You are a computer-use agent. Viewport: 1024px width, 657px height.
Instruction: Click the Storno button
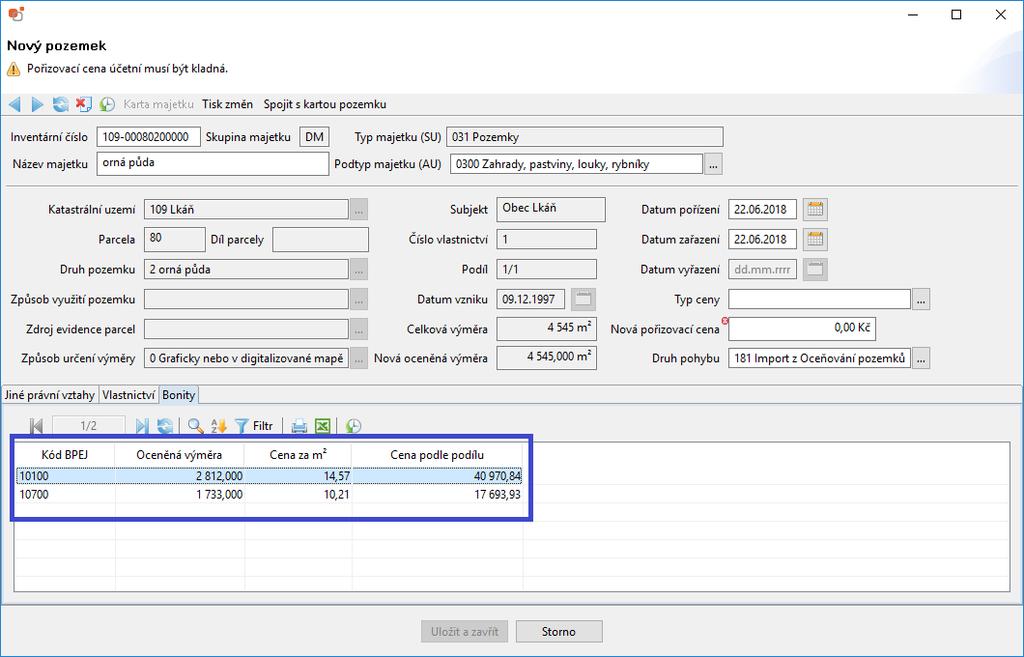click(x=559, y=632)
